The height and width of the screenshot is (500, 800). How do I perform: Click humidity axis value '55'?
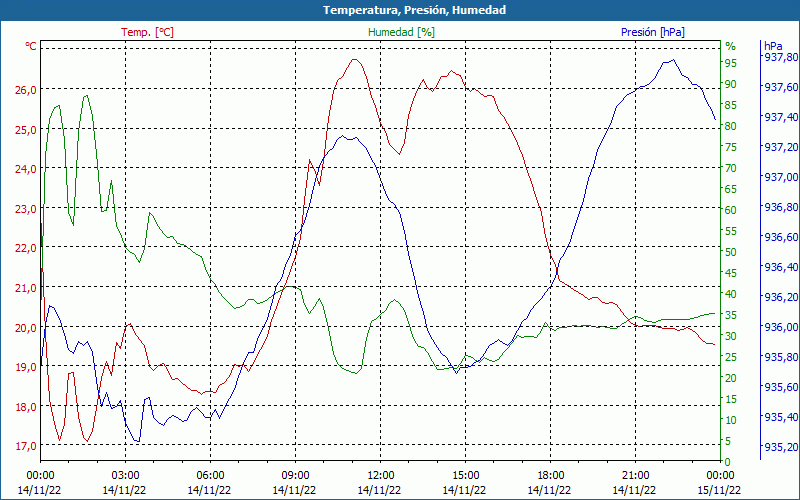pyautogui.click(x=731, y=231)
